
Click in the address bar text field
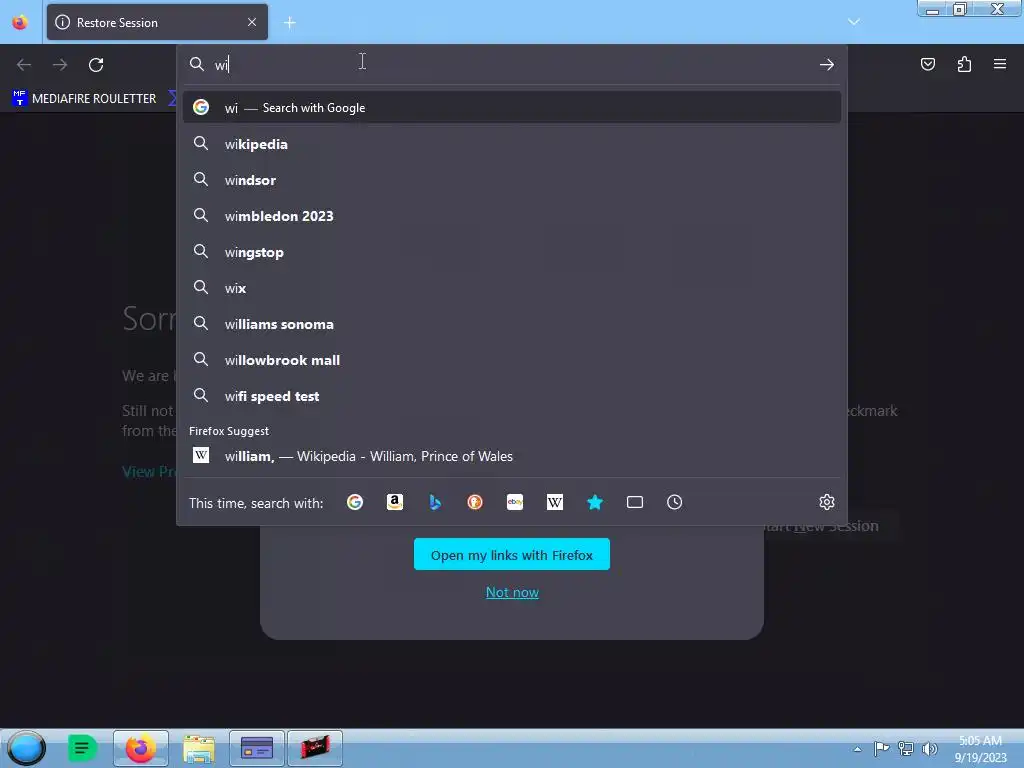[x=513, y=65]
